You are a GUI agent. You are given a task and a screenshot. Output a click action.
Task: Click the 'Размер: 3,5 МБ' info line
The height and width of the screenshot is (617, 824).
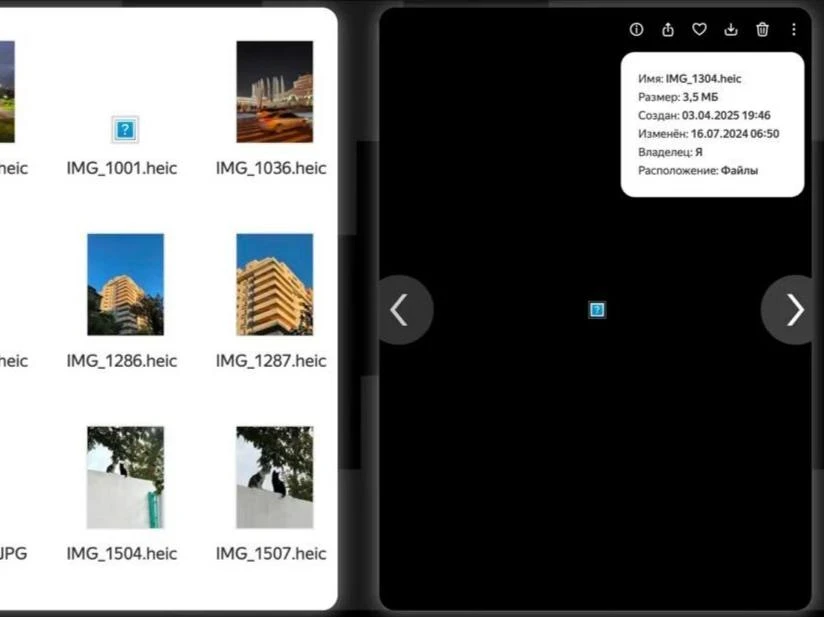(x=678, y=97)
